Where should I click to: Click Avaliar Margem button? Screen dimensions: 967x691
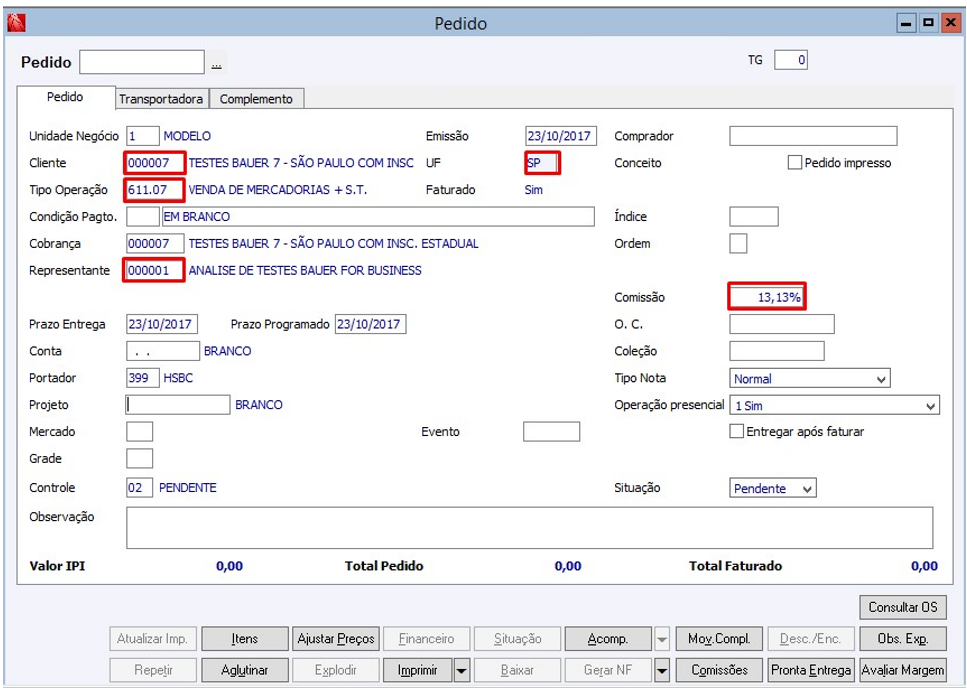pyautogui.click(x=903, y=670)
